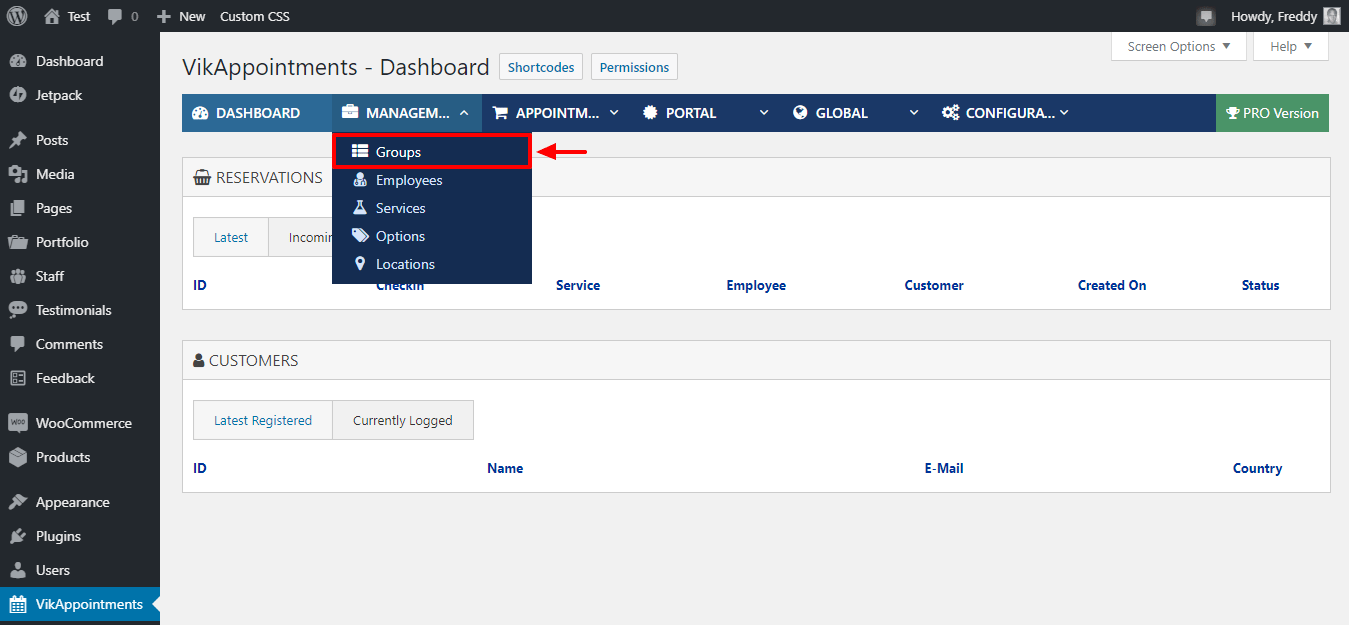Click the Service column header

578,285
